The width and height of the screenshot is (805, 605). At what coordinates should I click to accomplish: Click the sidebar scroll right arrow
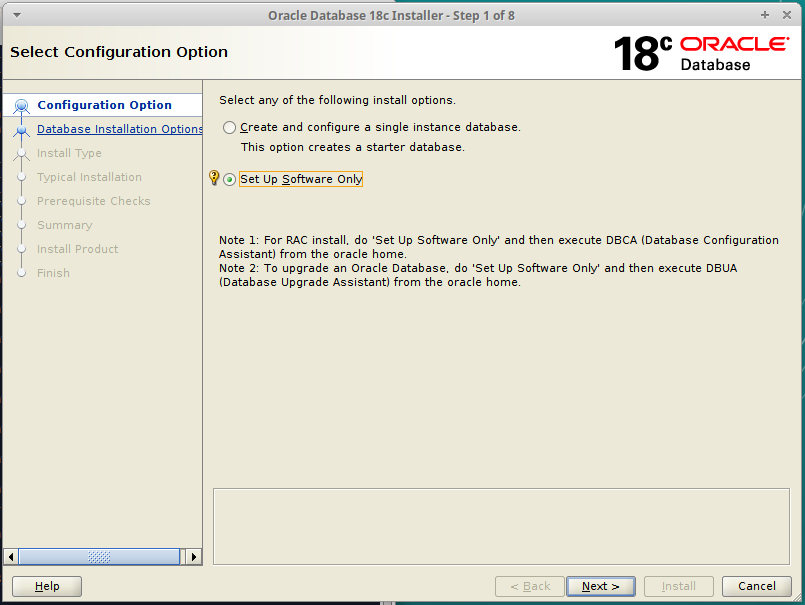point(194,557)
